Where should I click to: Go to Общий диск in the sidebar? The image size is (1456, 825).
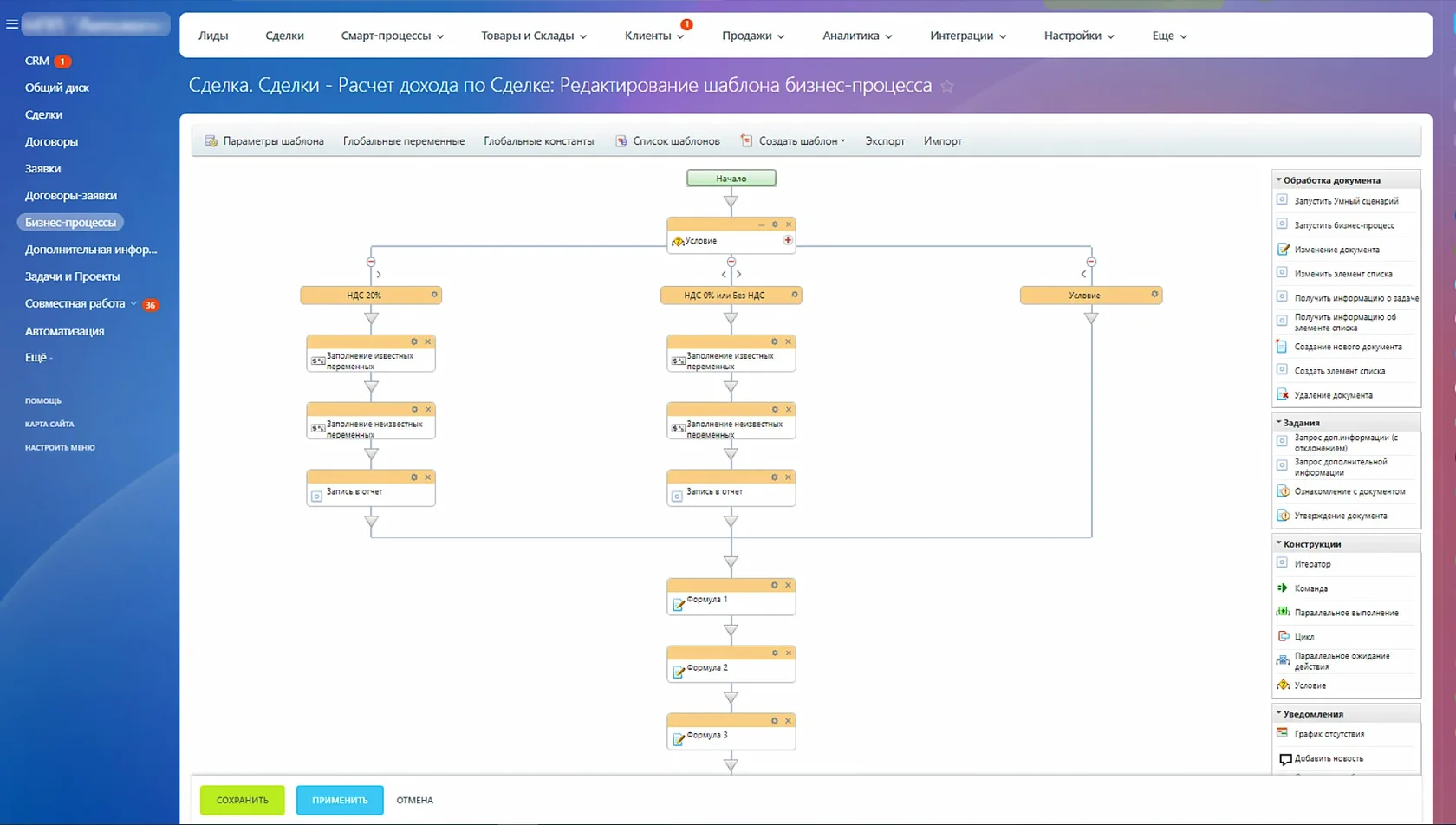(57, 88)
